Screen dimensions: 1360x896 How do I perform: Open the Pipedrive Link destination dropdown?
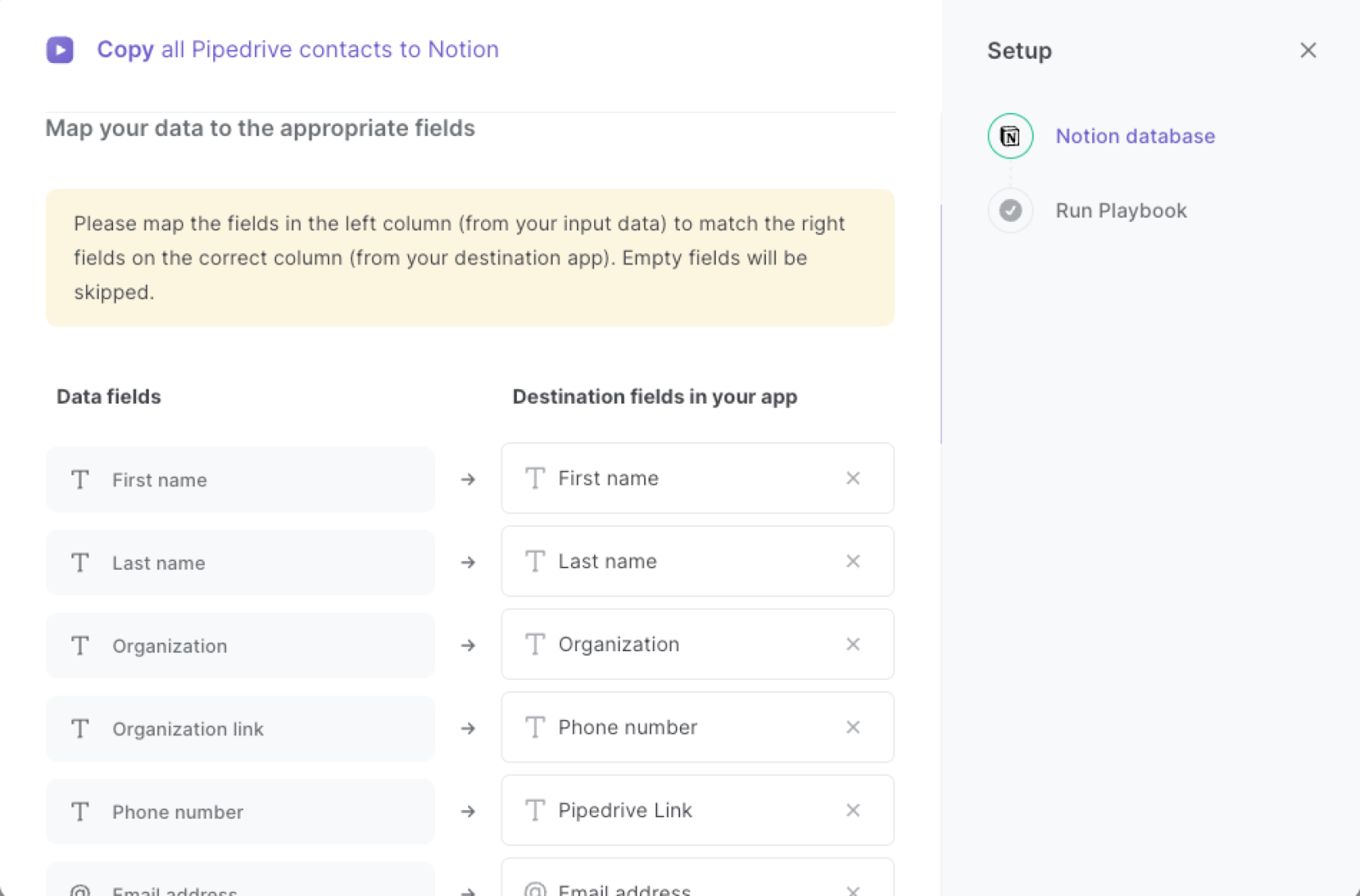697,810
